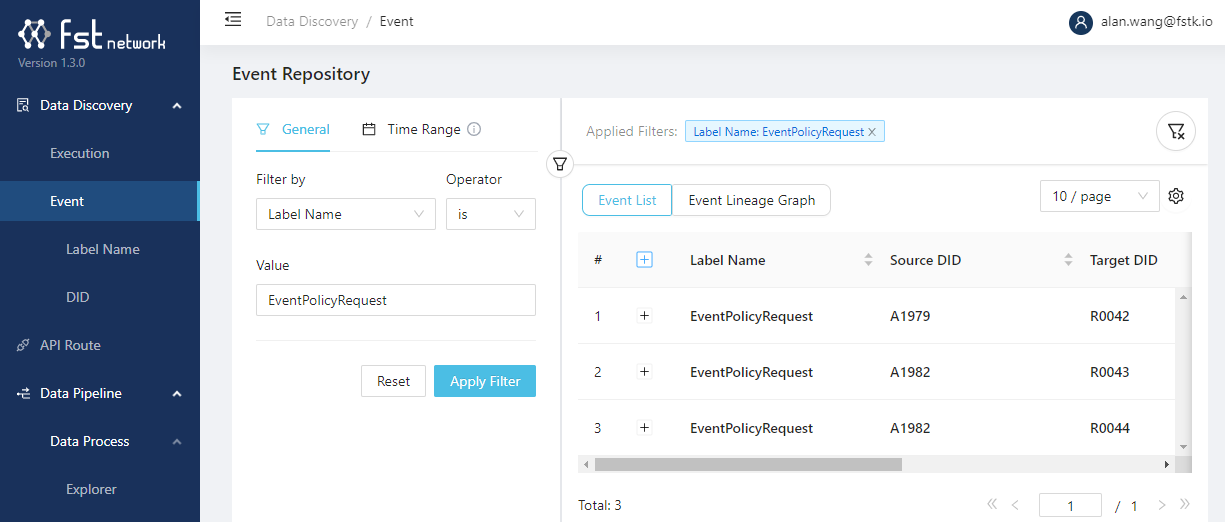Click the Apply Filter button
This screenshot has width=1225, height=522.
484,381
